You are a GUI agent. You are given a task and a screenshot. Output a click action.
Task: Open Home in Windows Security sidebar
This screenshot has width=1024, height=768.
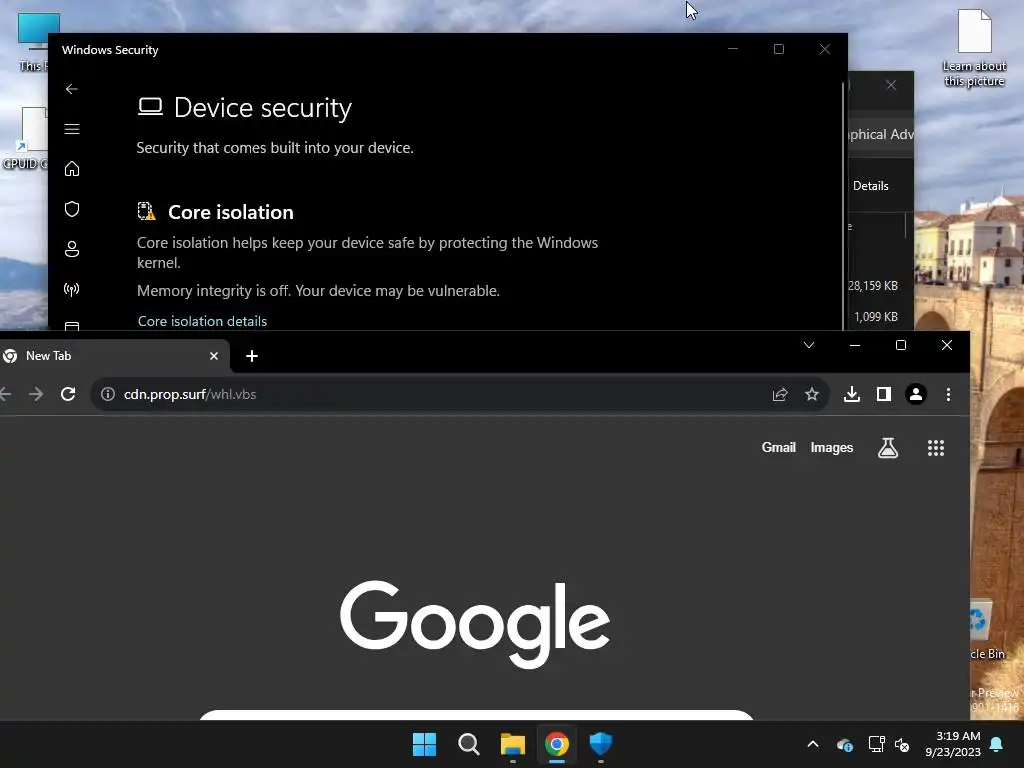pyautogui.click(x=72, y=169)
